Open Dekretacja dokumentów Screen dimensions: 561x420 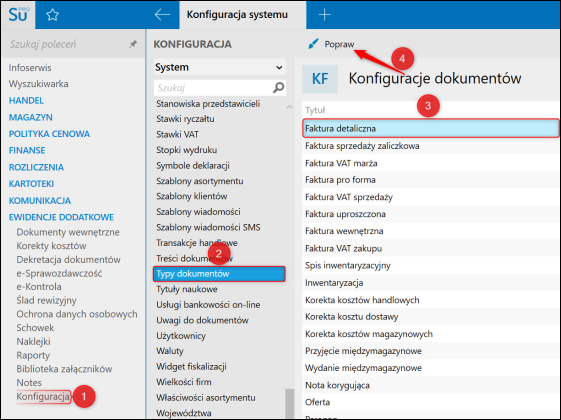(68, 259)
